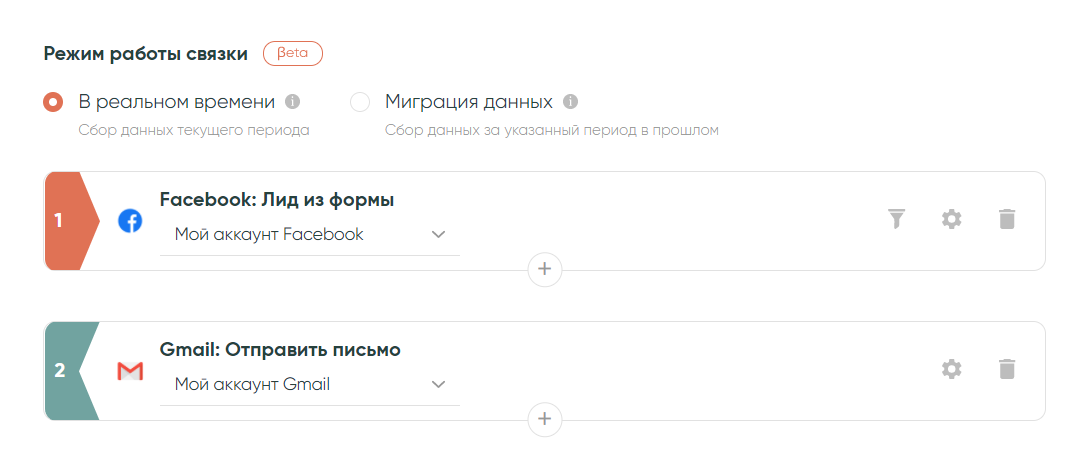Add a step after Facebook block

545,269
